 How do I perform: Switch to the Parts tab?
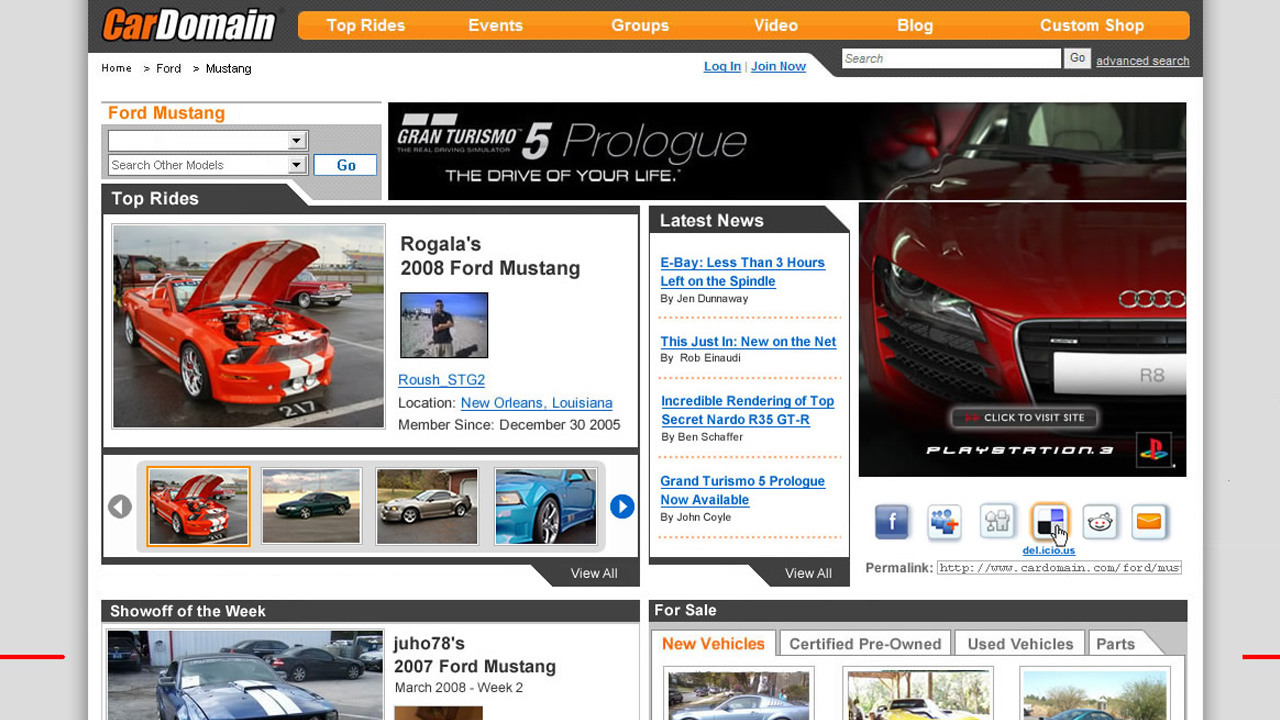[x=1115, y=644]
